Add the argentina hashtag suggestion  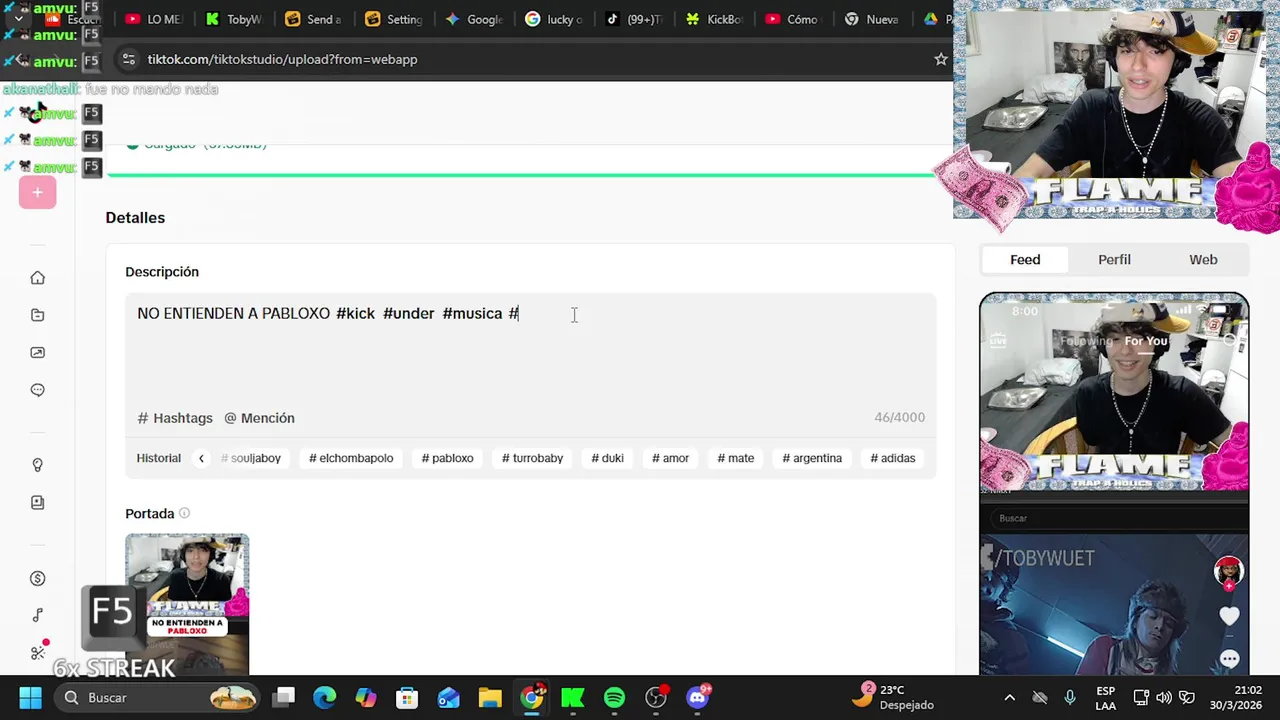click(x=812, y=458)
